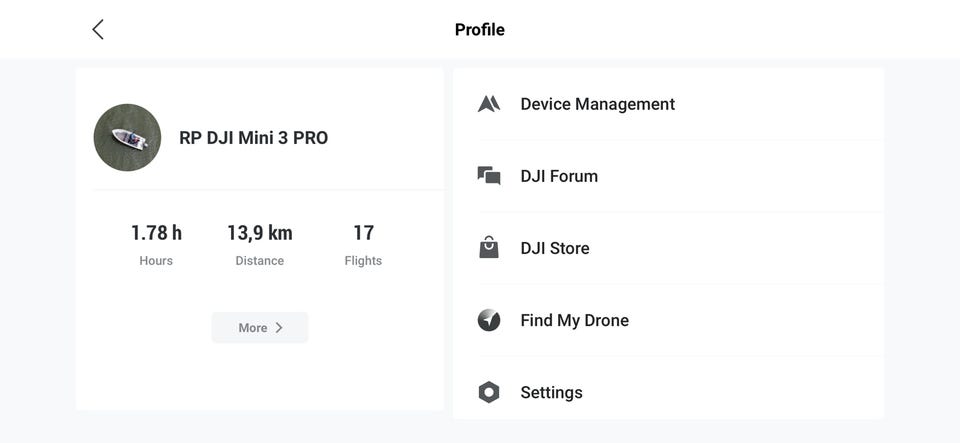The image size is (960, 443).
Task: Tap the back arrow icon
Action: [x=98, y=29]
